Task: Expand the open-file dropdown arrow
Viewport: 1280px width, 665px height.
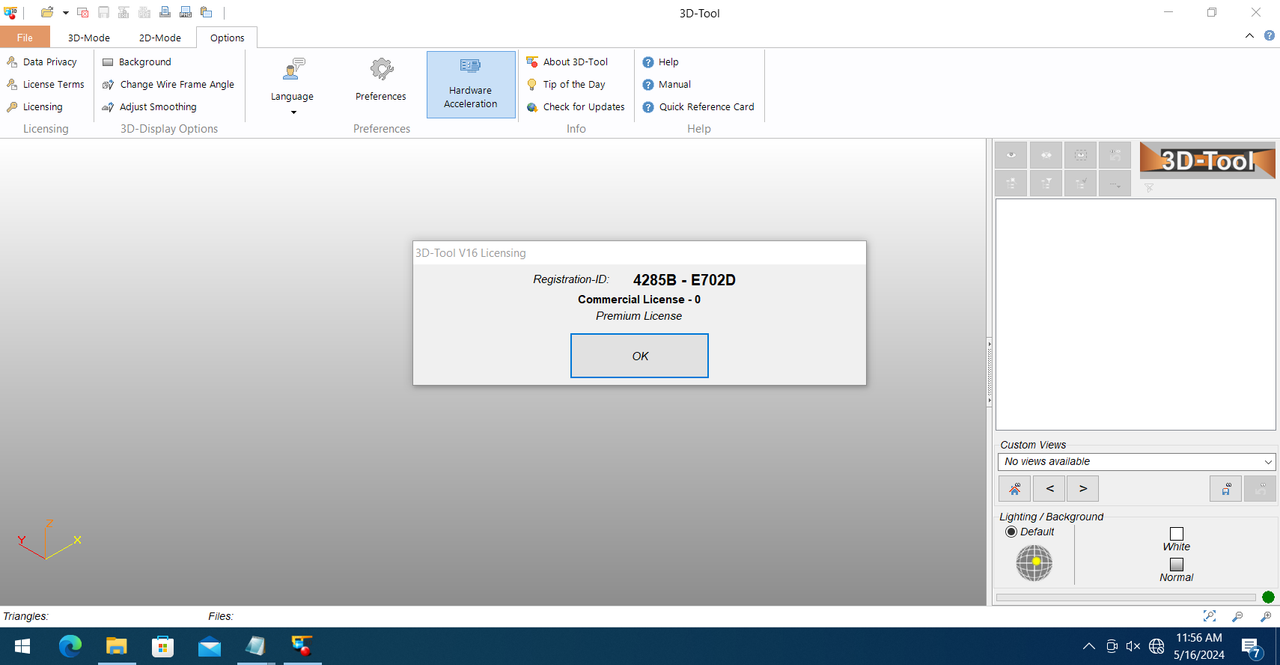Action: click(65, 13)
